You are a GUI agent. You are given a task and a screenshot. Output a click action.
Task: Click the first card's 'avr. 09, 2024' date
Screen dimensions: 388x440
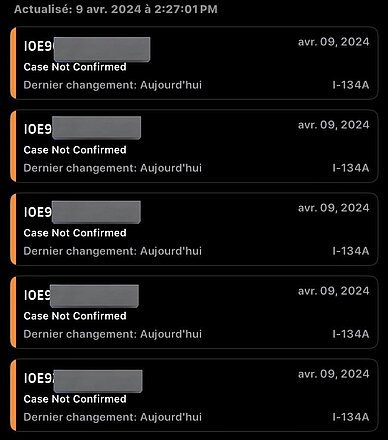point(334,42)
